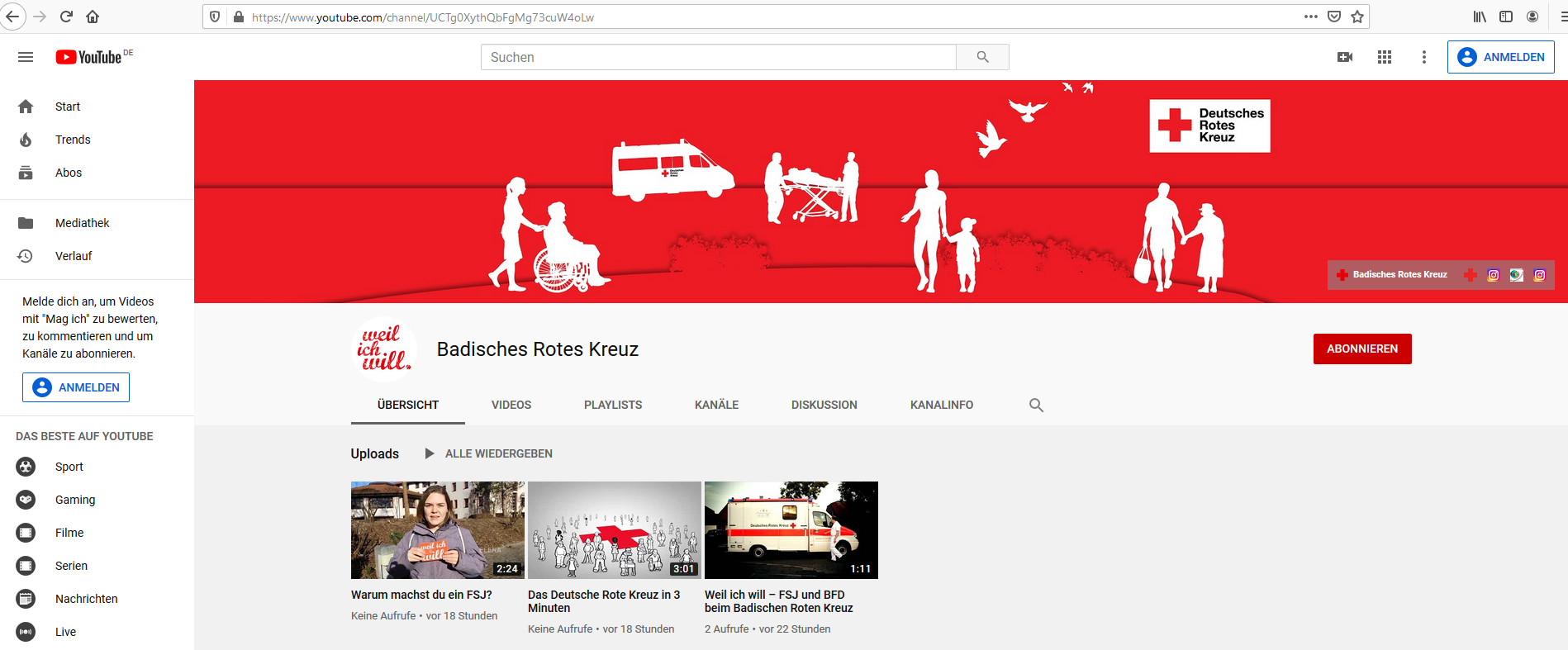This screenshot has width=1568, height=650.
Task: Switch to the PLAYLISTS tab
Action: coord(613,405)
